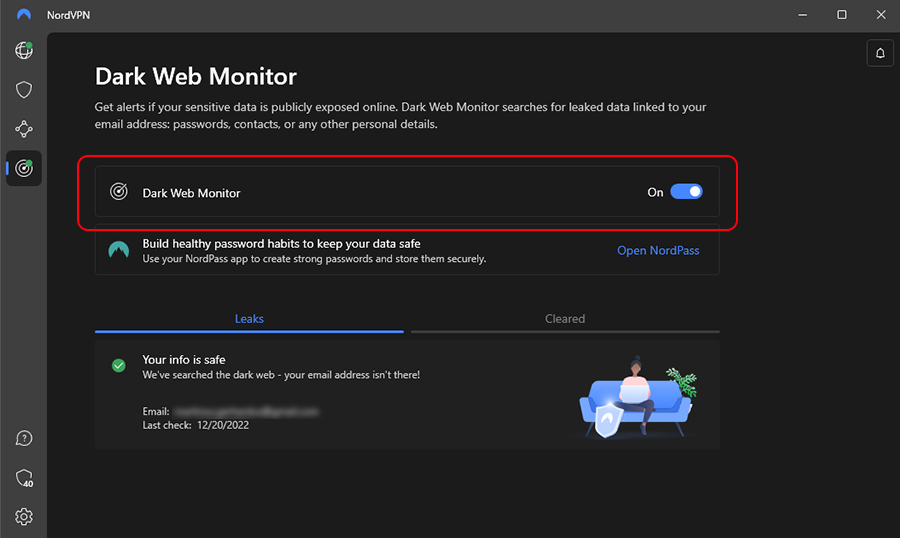This screenshot has height=538, width=900.
Task: Open the Meshnet icon in sidebar
Action: [x=24, y=129]
